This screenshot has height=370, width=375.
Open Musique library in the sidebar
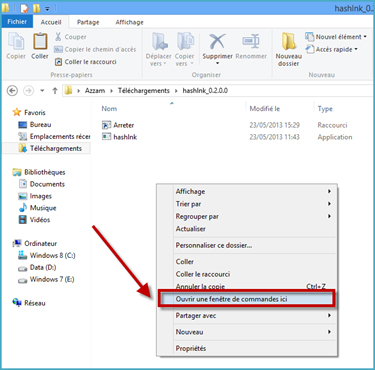(37, 208)
